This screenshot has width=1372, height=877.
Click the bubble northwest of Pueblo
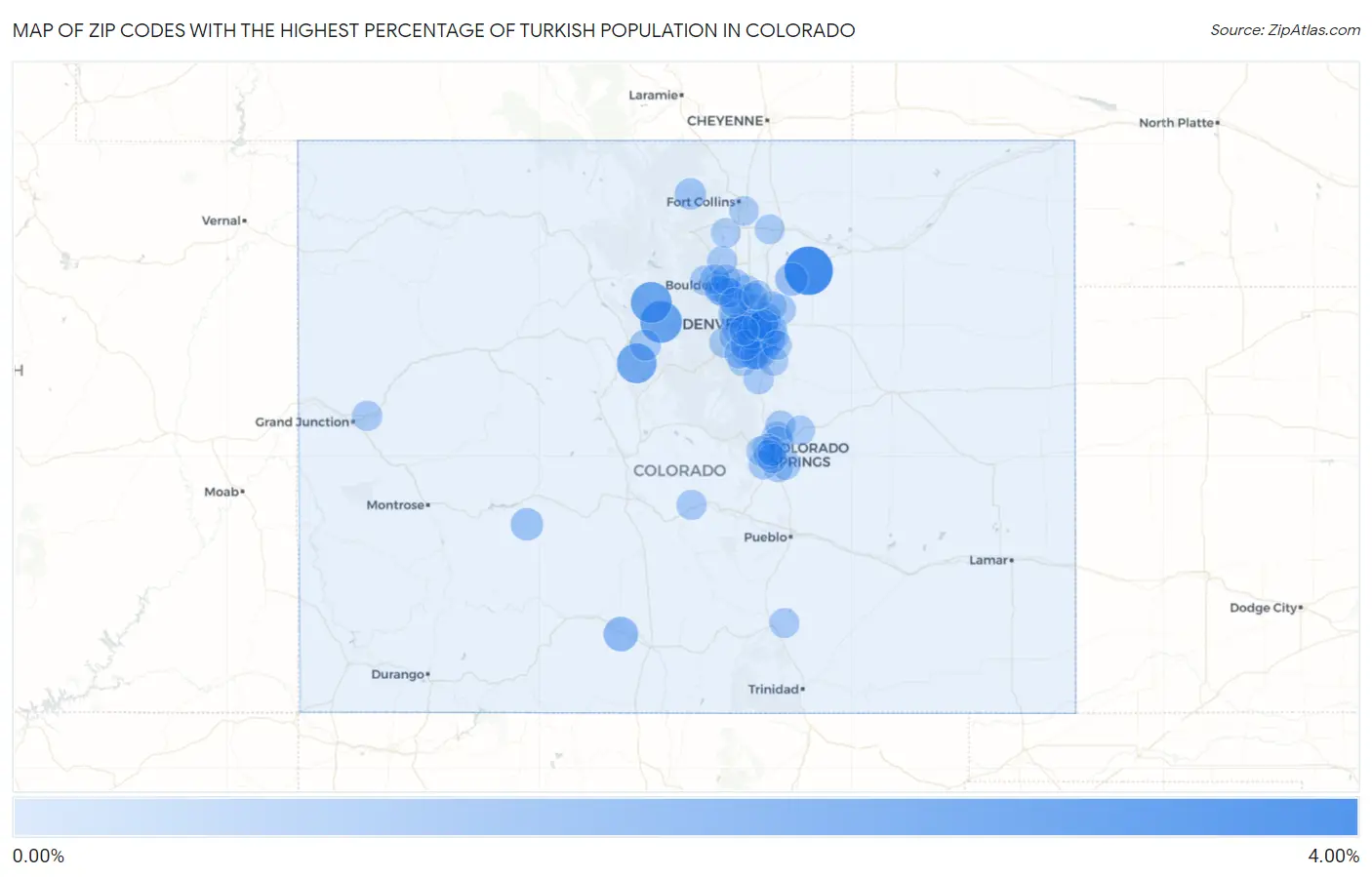tap(691, 504)
